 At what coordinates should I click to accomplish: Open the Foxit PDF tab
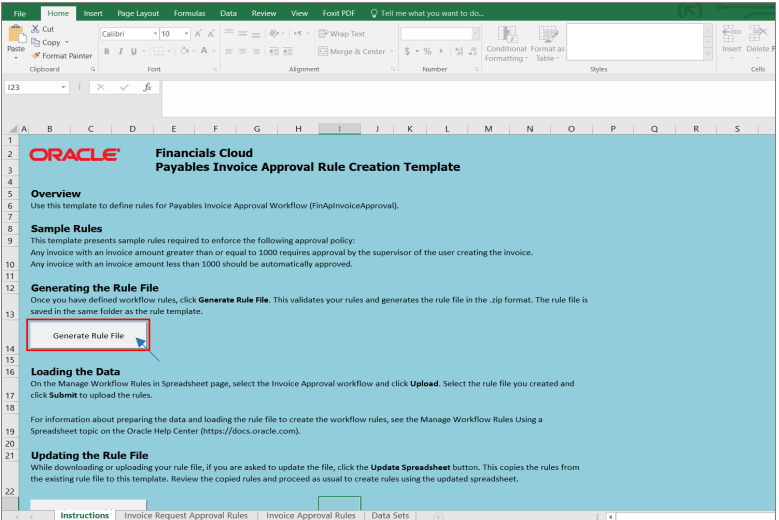338,13
